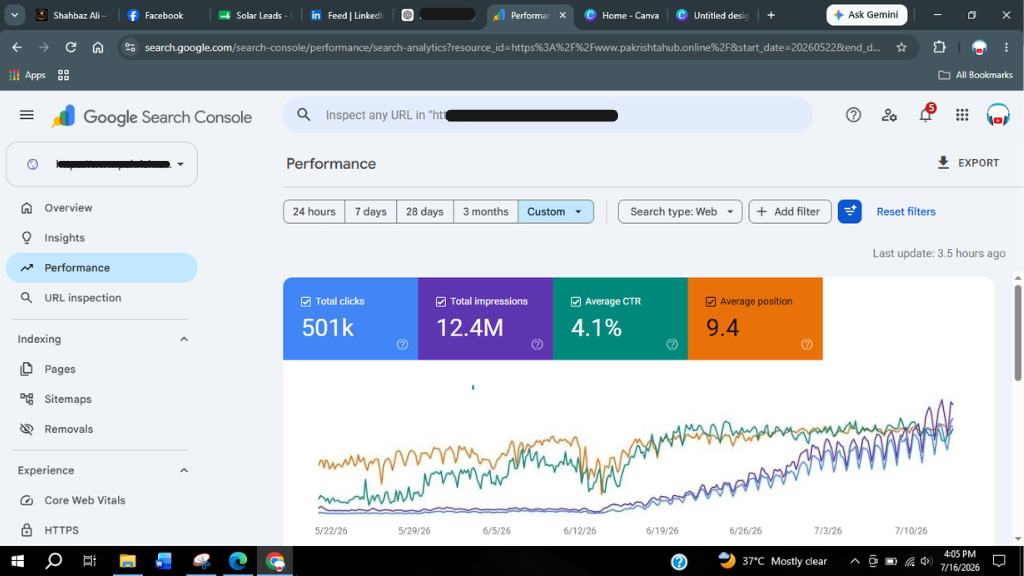Toggle the Average CTR checkbox
Screen dimensions: 1024x576
tap(576, 302)
